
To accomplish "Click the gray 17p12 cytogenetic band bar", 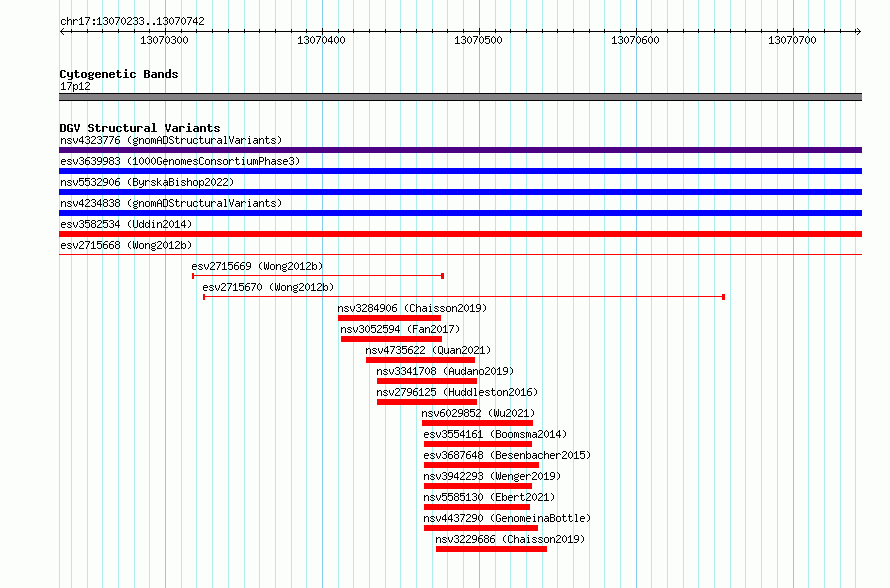I will (460, 97).
